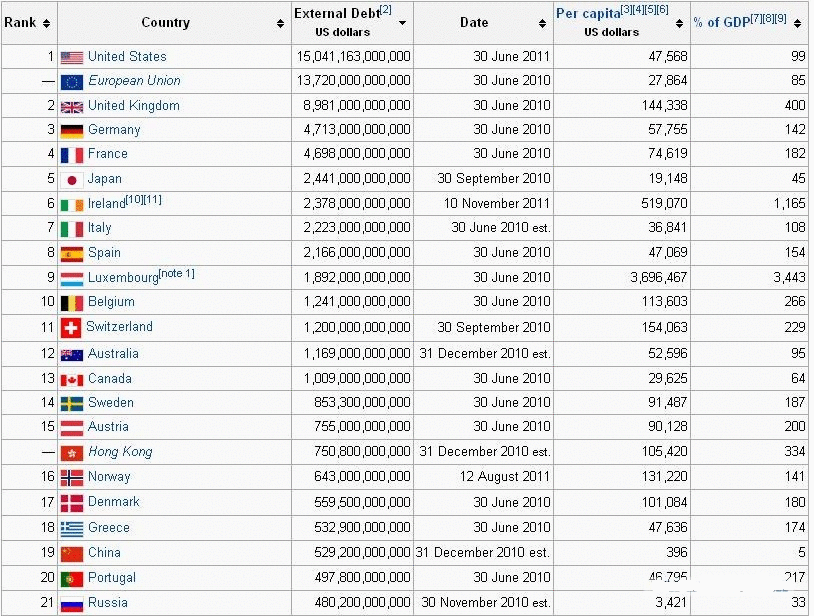Click the Hong Kong flag icon

[x=72, y=453]
